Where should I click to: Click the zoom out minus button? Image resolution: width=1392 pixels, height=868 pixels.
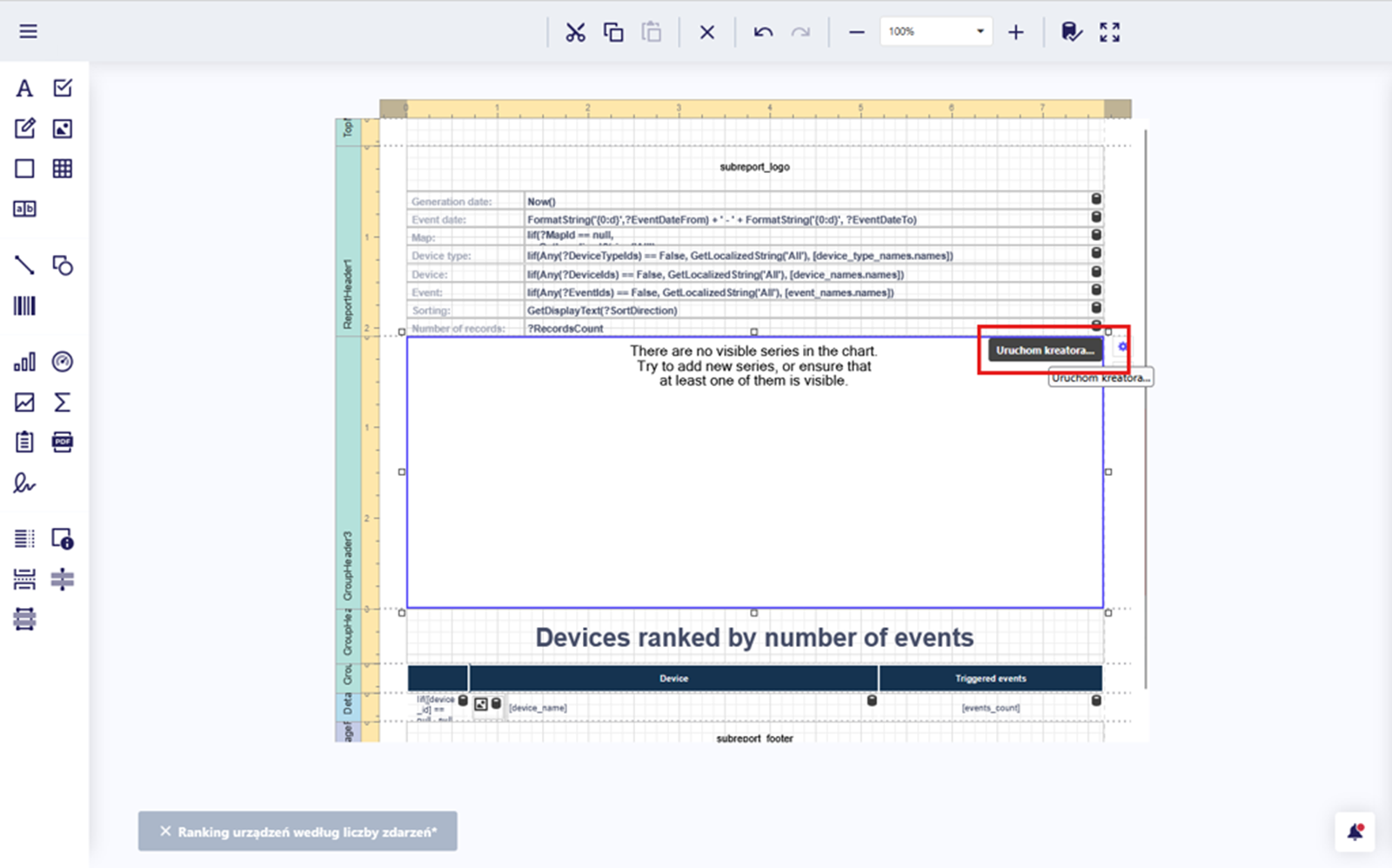(857, 32)
